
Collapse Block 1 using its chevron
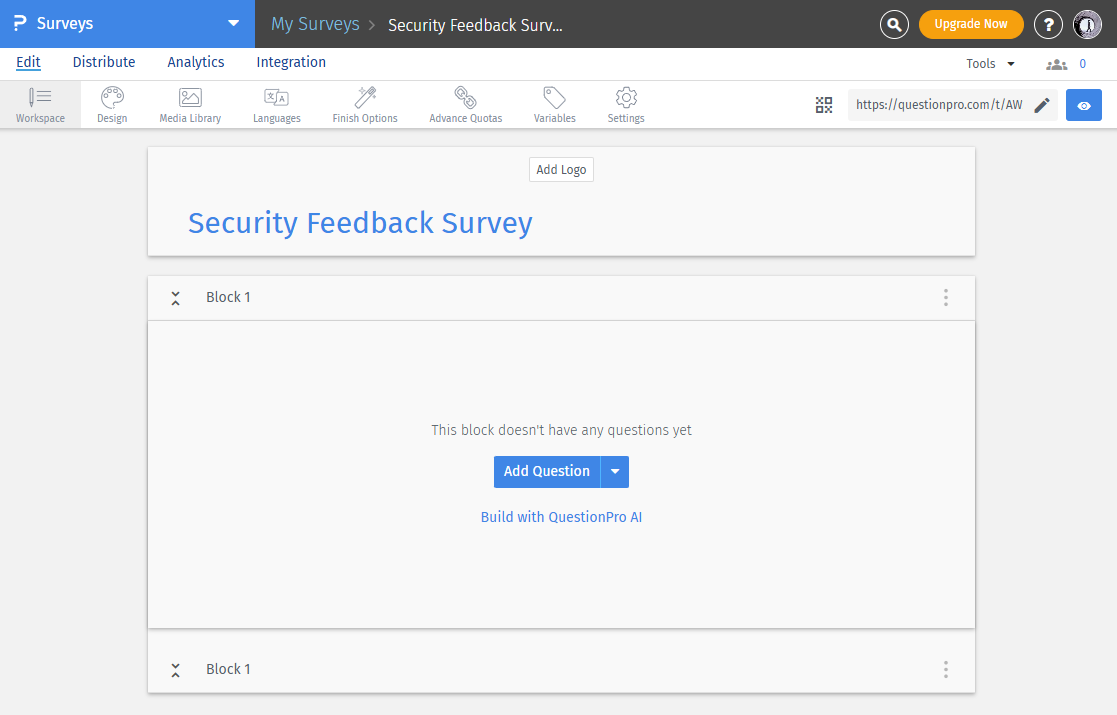pos(175,297)
